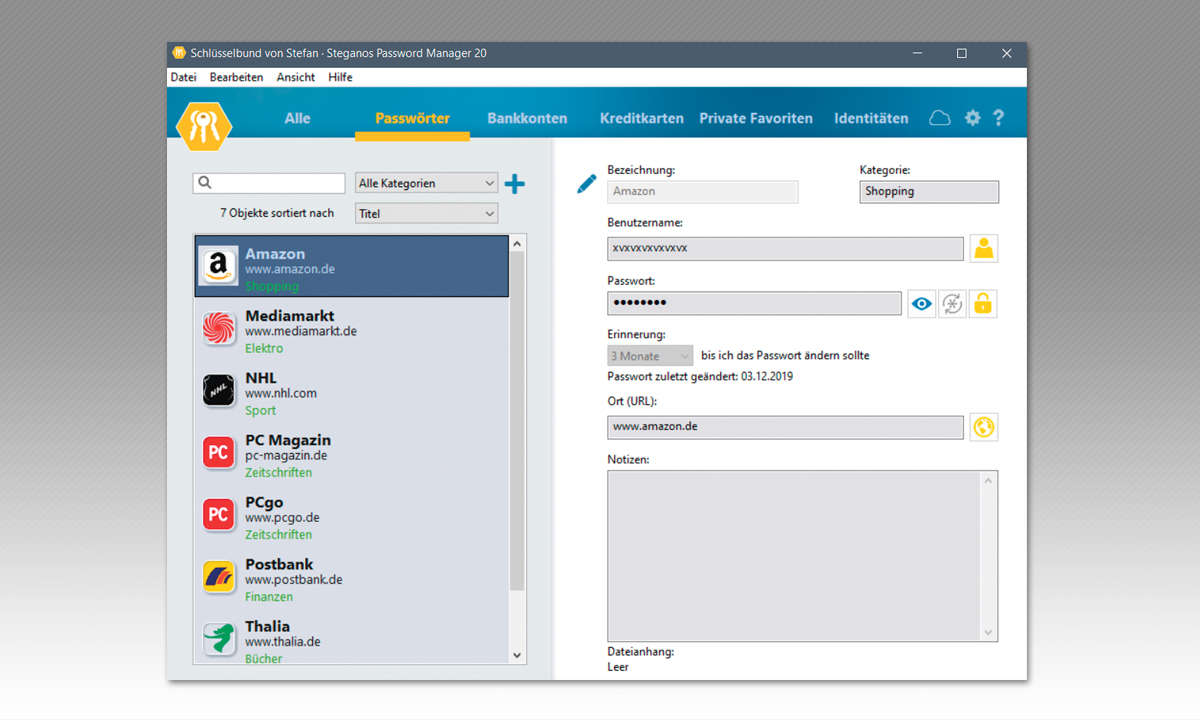Switch to the Private Favoriten tab
This screenshot has height=720, width=1200.
pyautogui.click(x=756, y=118)
